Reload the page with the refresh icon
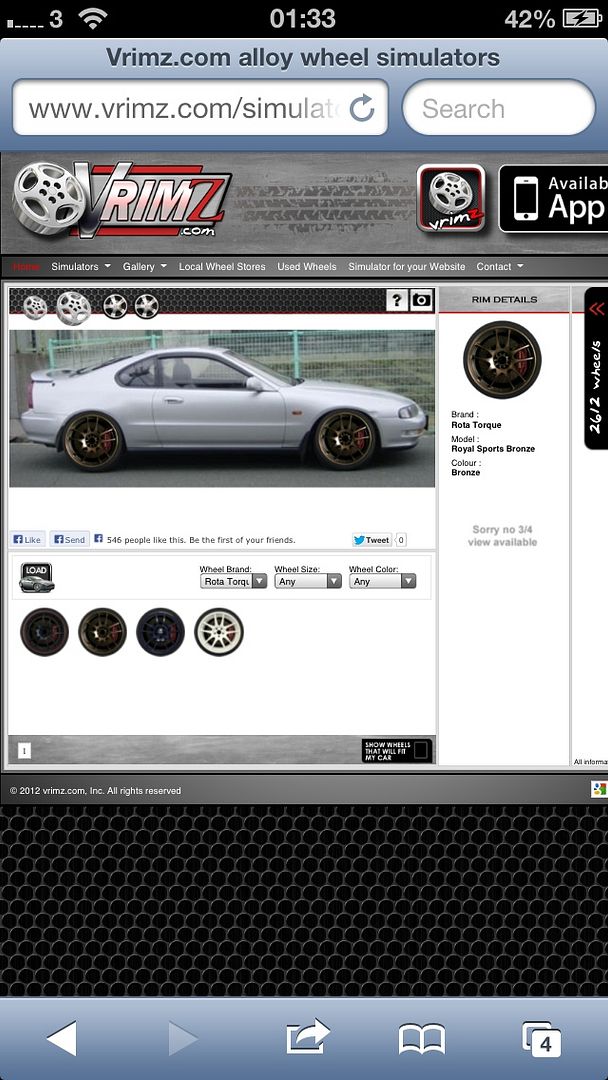The height and width of the screenshot is (1080, 608). point(361,108)
